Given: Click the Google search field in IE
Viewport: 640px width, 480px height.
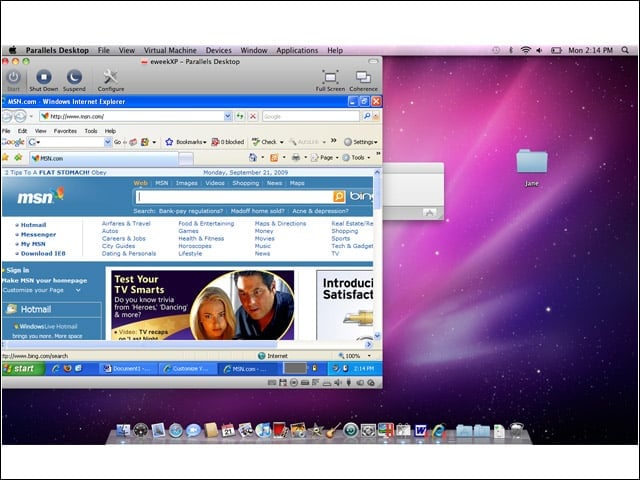Looking at the screenshot, I should [x=311, y=116].
